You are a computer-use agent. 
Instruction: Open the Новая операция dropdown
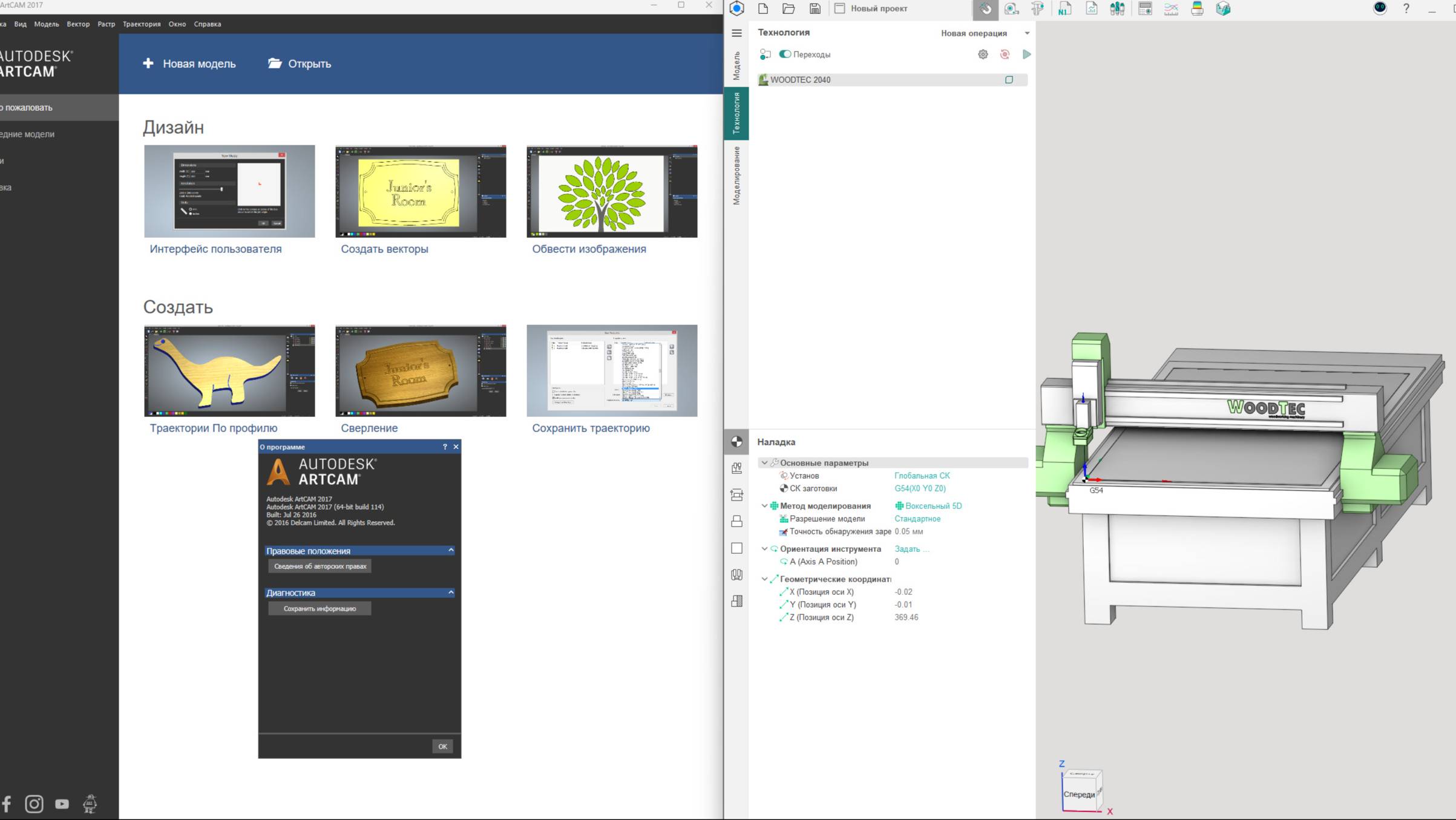(1027, 33)
